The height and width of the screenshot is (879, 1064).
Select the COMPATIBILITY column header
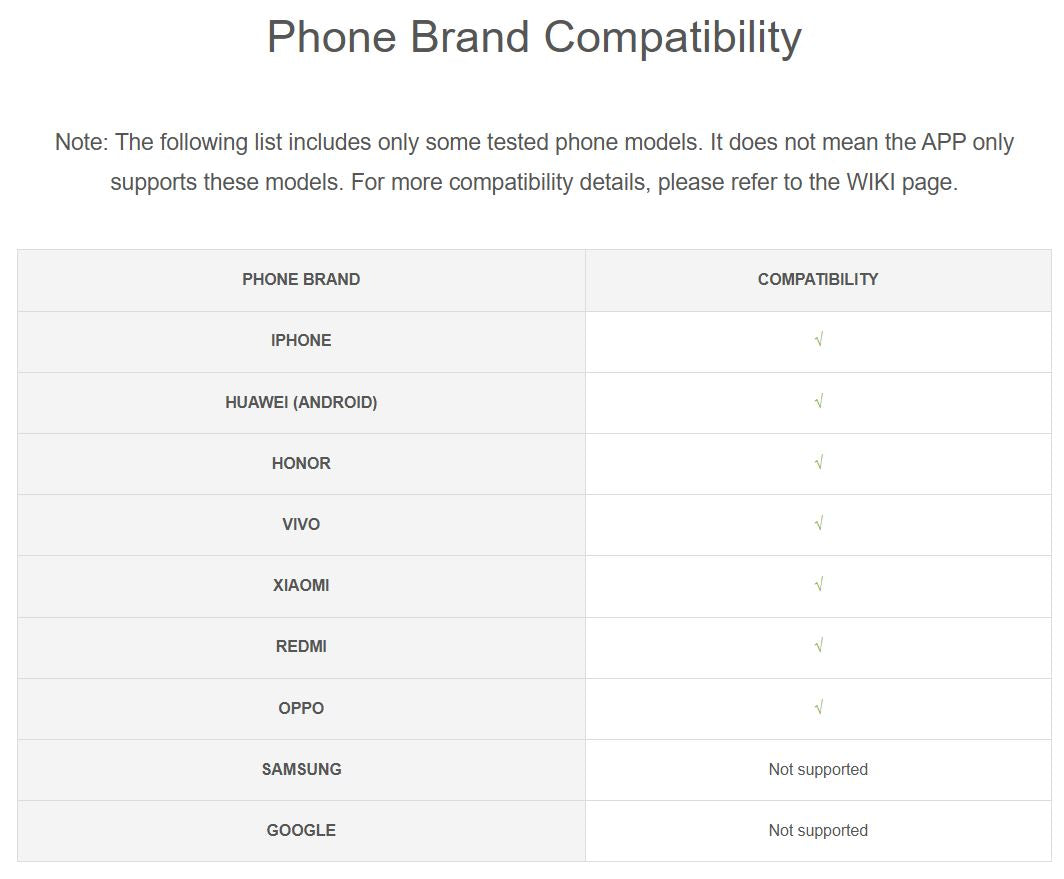pos(818,279)
